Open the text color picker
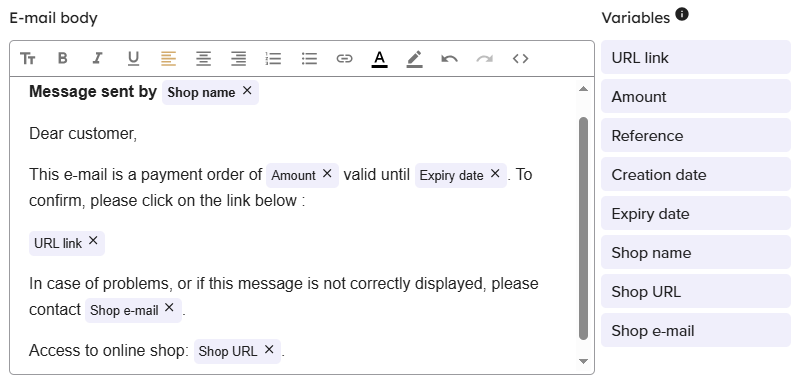The height and width of the screenshot is (385, 805). coord(379,59)
